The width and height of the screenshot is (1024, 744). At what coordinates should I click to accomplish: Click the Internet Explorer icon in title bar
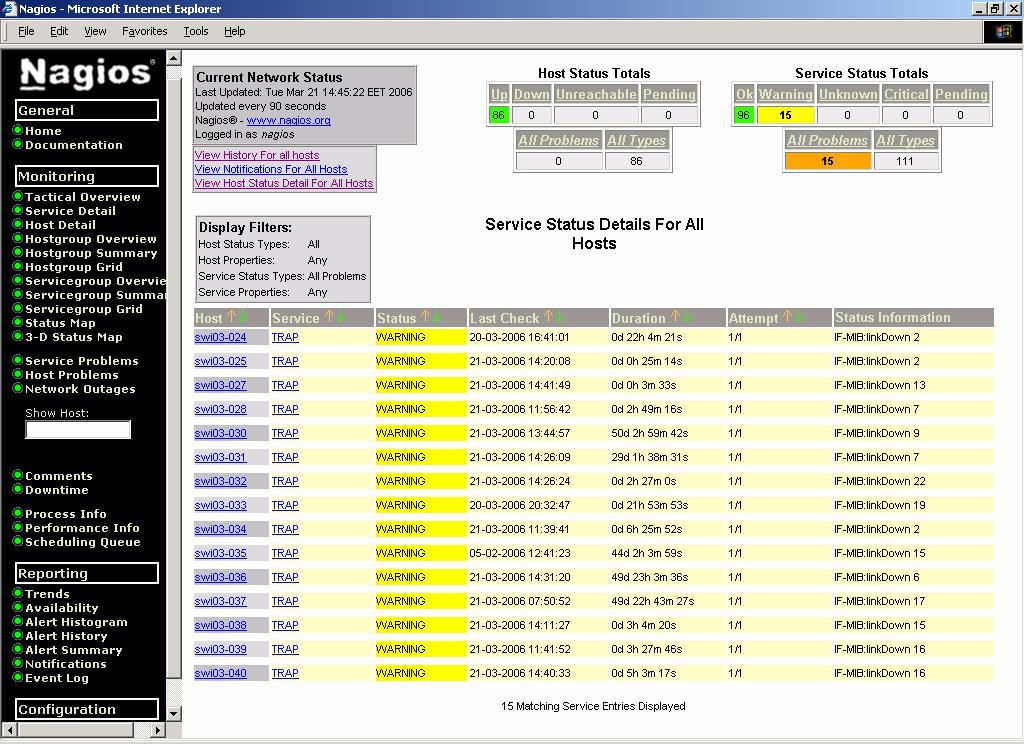click(9, 8)
